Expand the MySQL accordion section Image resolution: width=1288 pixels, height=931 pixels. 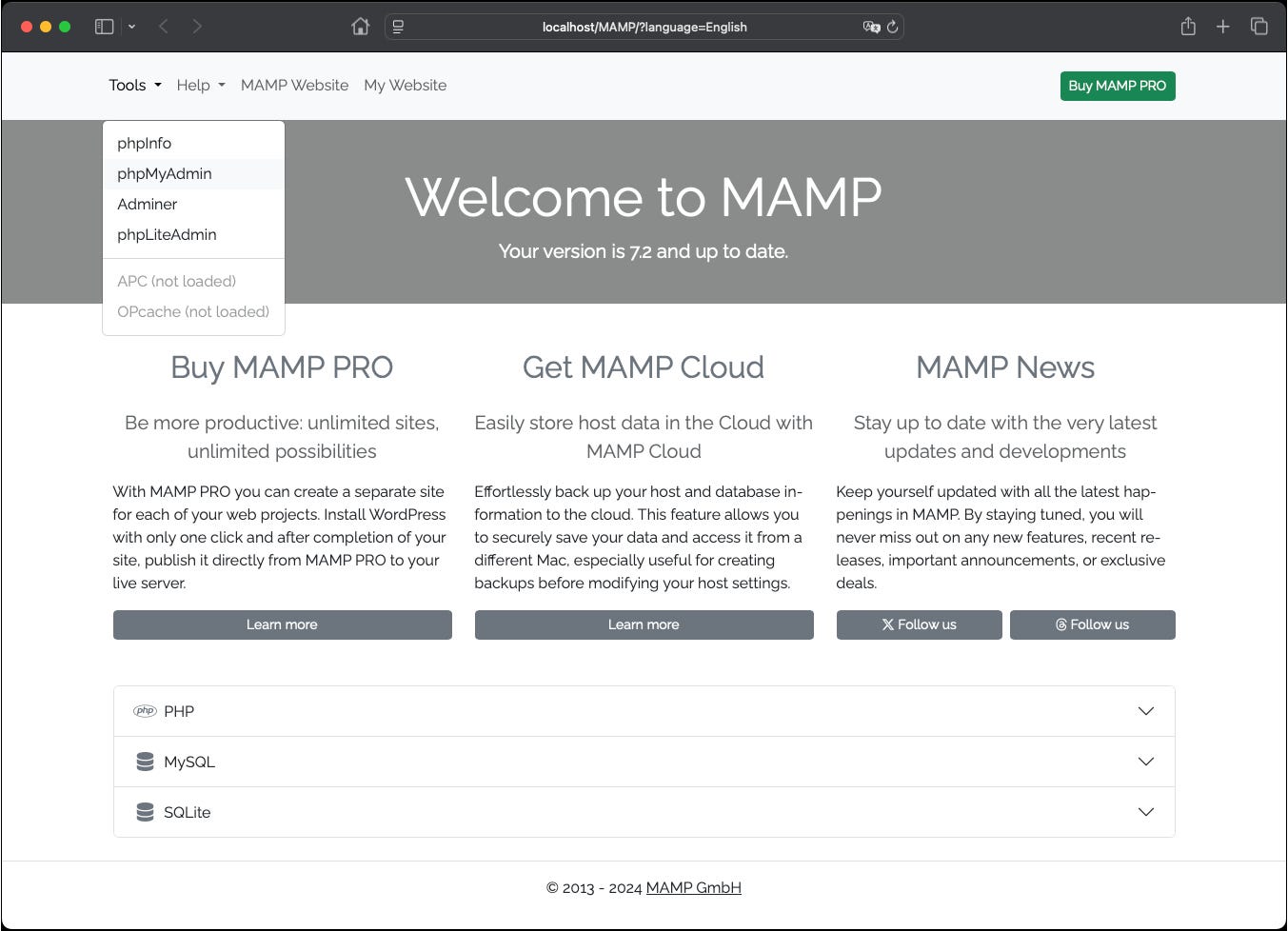(644, 762)
